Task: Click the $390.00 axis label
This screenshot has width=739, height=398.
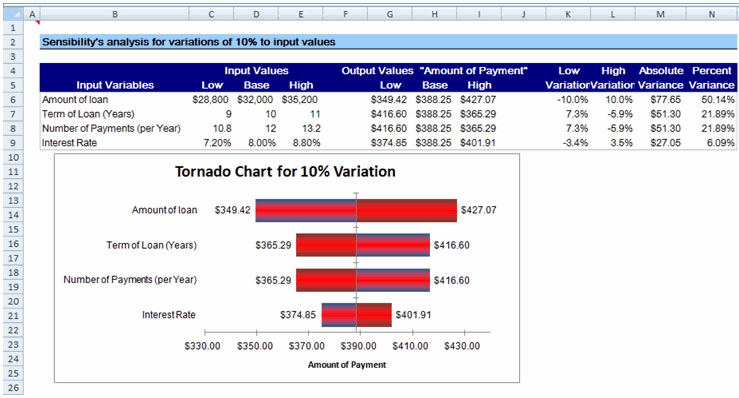Action: coord(358,346)
